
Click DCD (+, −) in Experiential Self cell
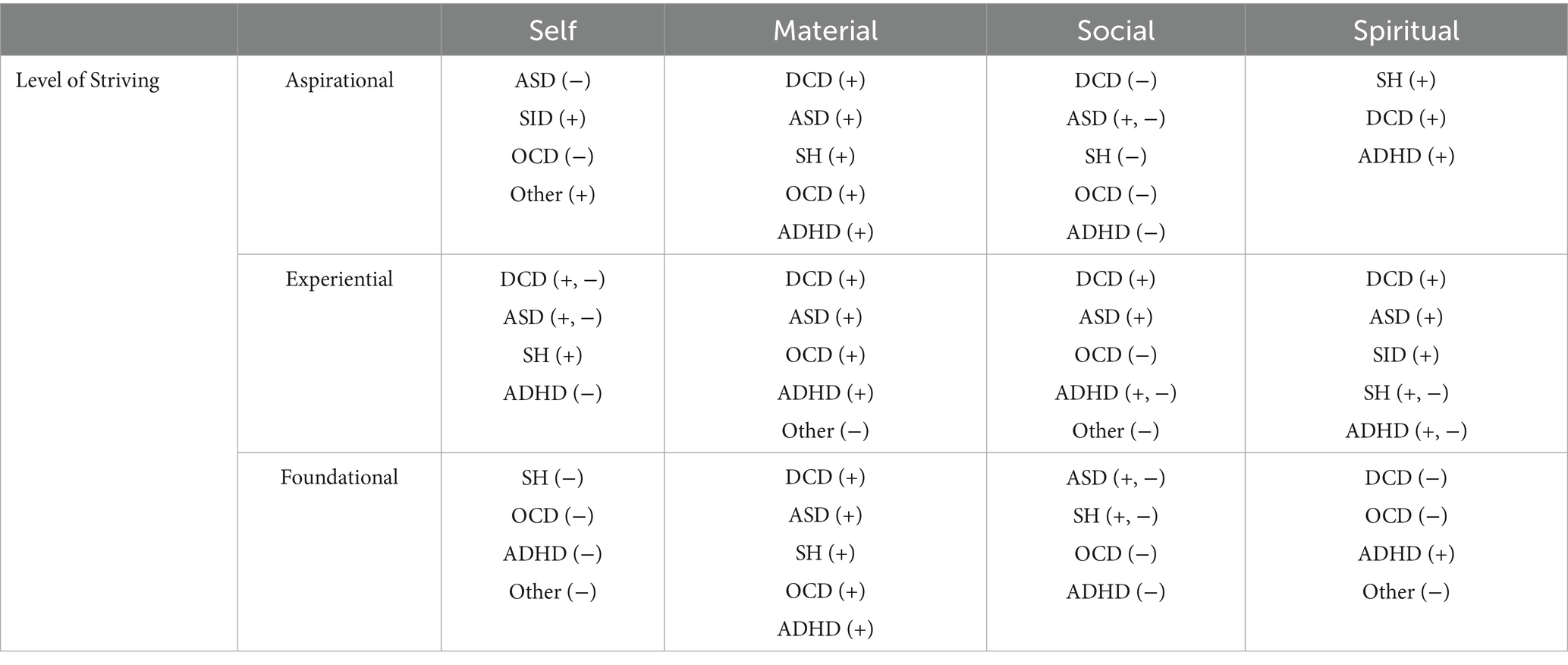point(552,279)
